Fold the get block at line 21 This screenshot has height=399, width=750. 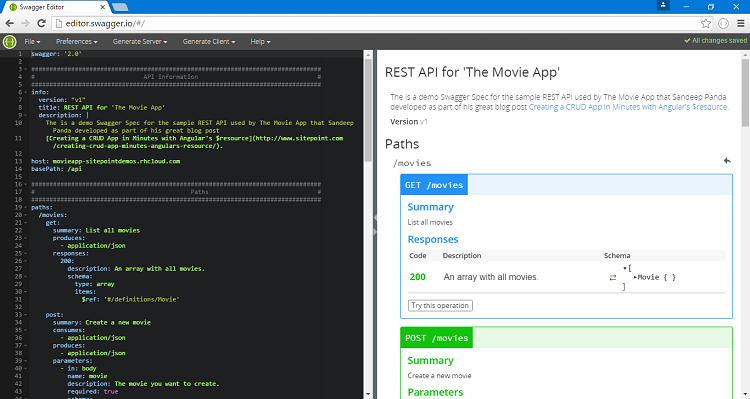(25, 223)
